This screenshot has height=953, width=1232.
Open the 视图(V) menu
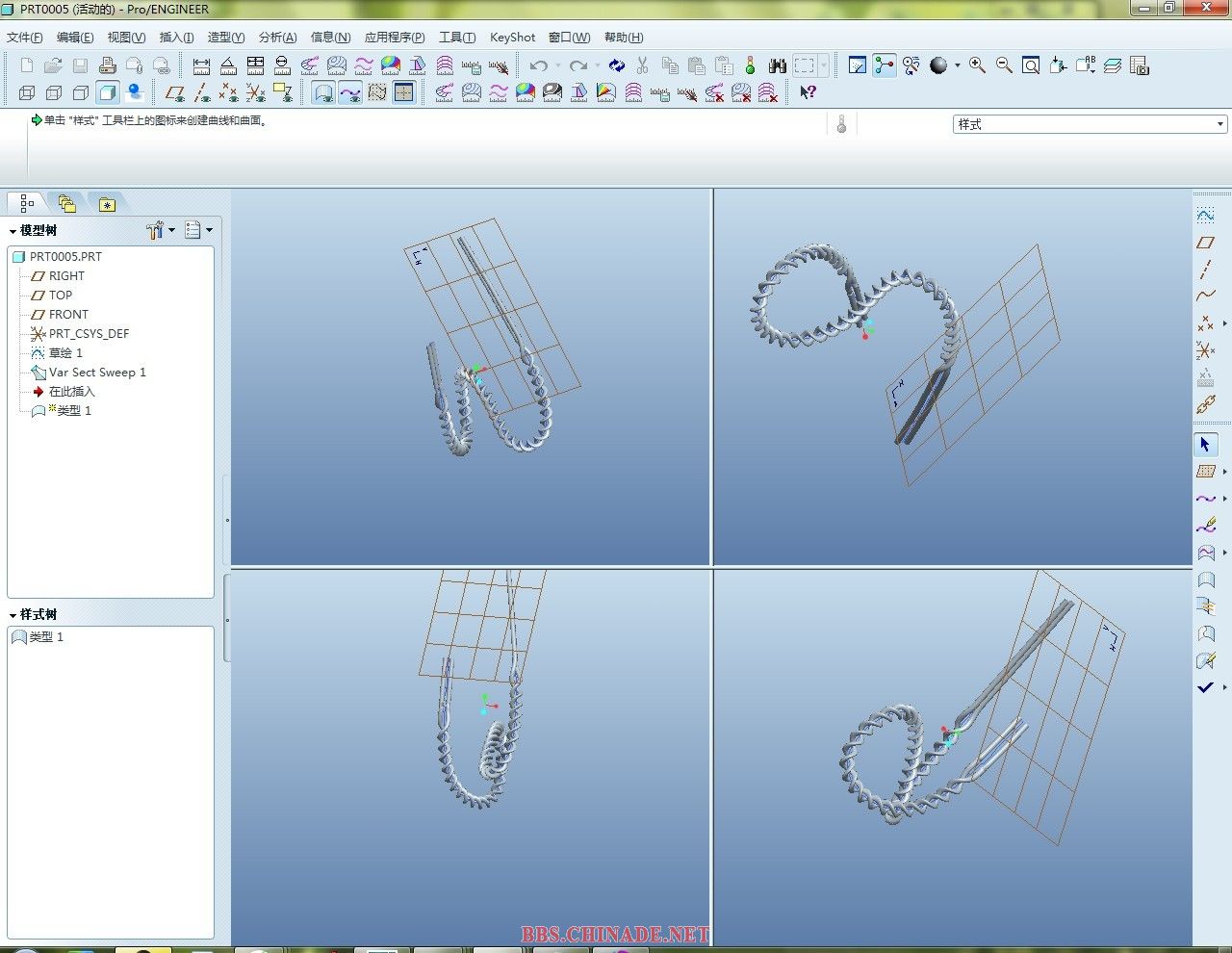tap(126, 38)
